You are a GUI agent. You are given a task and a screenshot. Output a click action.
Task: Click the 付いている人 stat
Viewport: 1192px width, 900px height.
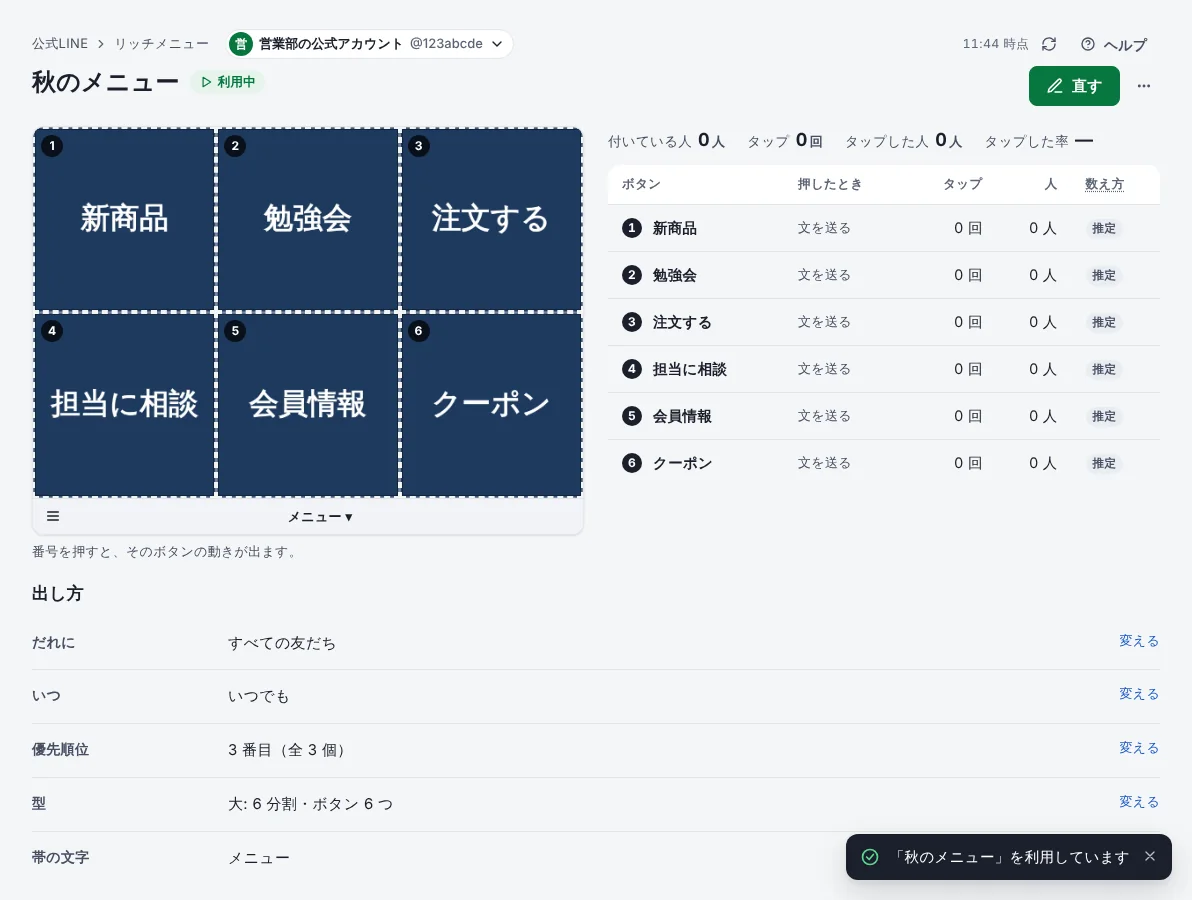[667, 141]
